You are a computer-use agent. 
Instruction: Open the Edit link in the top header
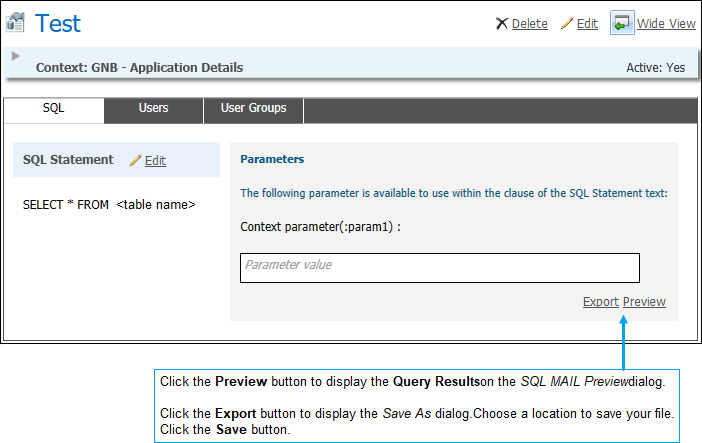[587, 24]
